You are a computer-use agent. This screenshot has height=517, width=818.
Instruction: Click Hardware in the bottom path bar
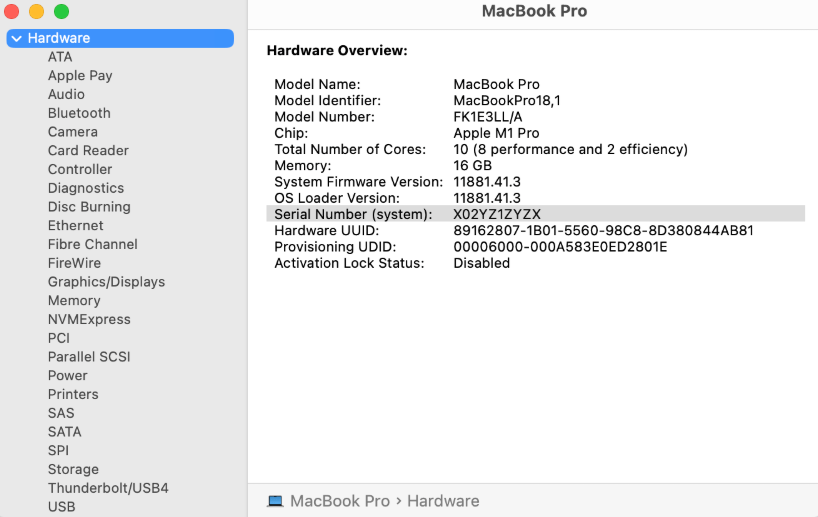443,501
